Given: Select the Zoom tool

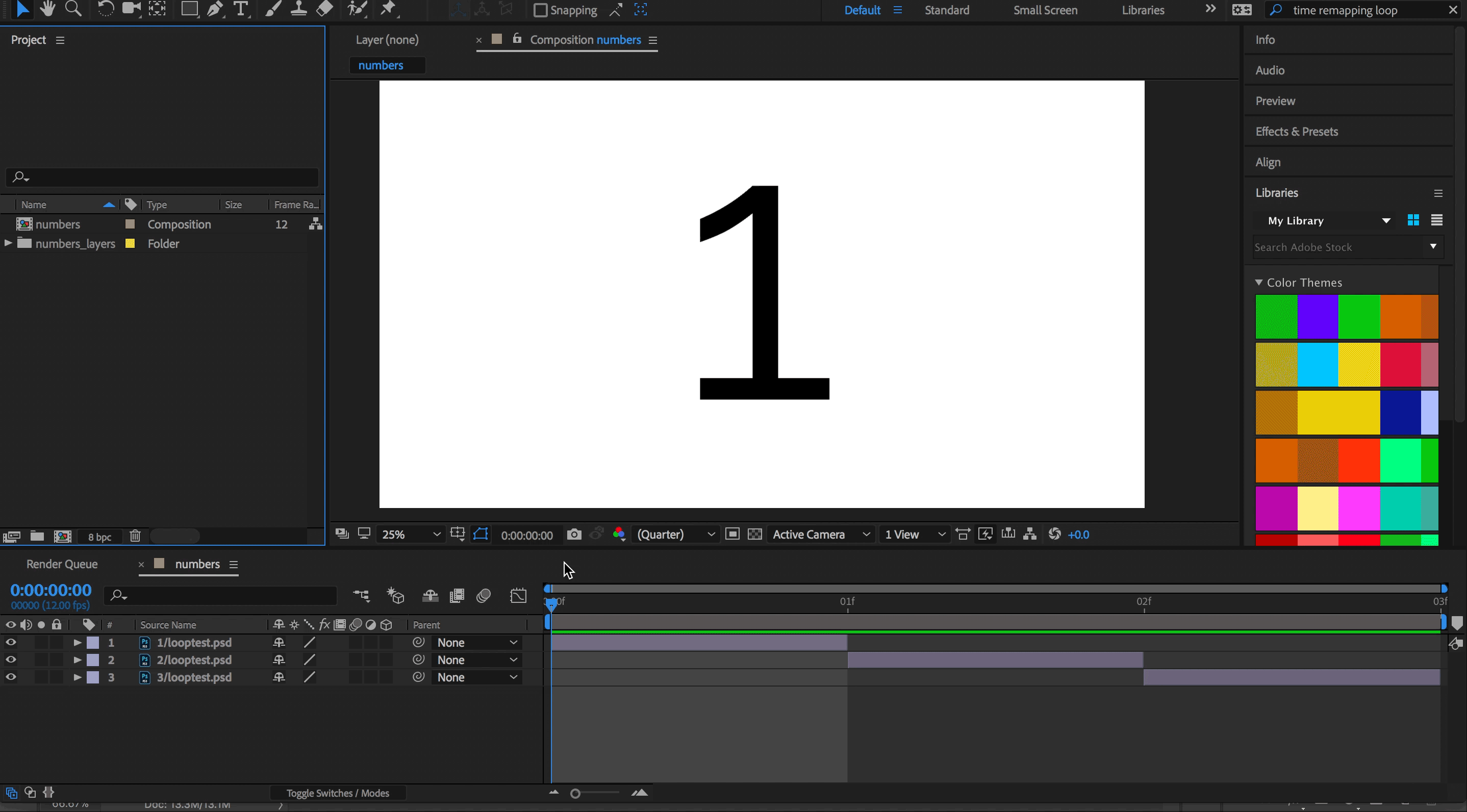Looking at the screenshot, I should (73, 9).
